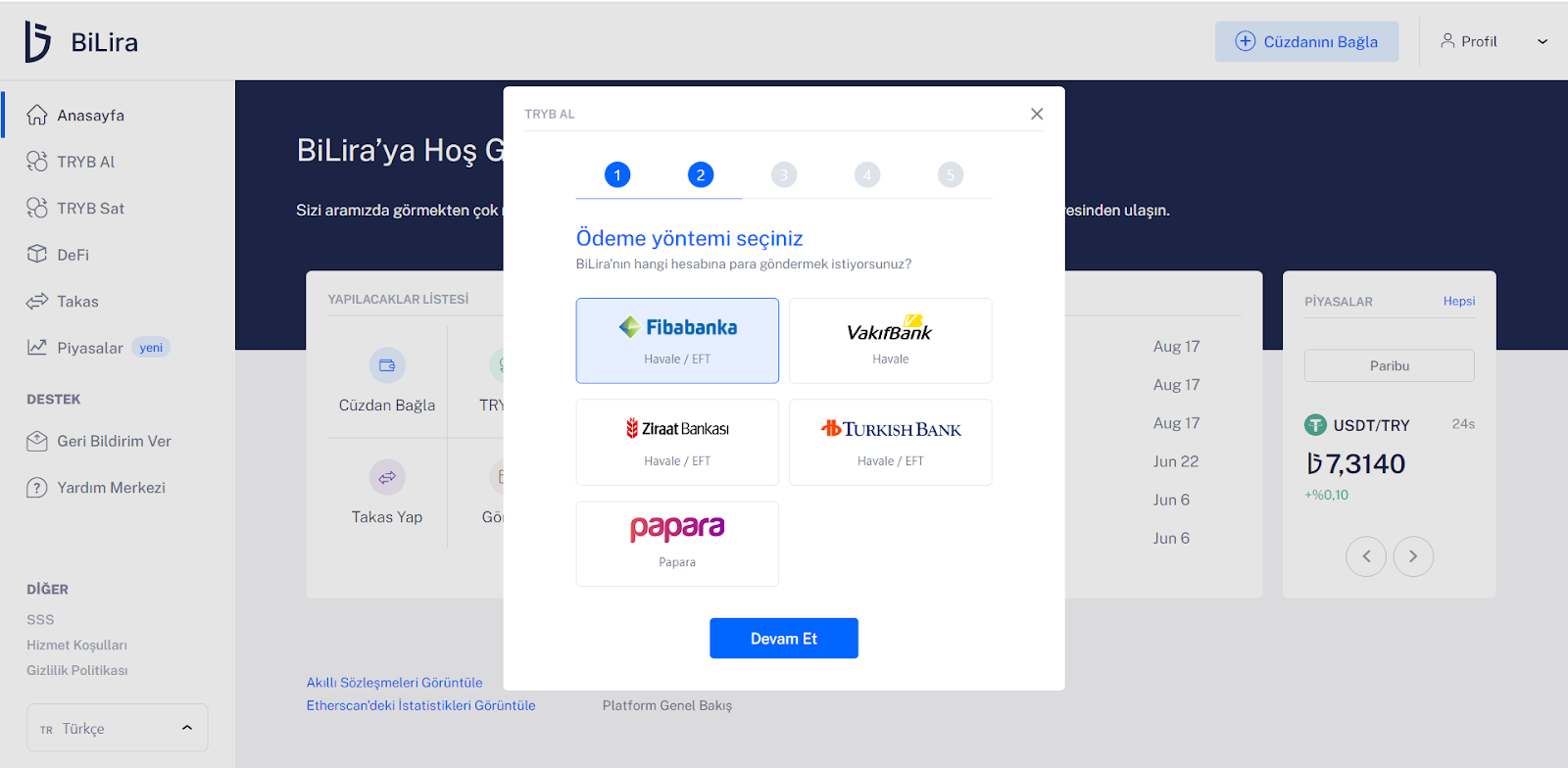Select Fibabanka Havale / EFT payment option
The height and width of the screenshot is (768, 1568).
(x=677, y=341)
